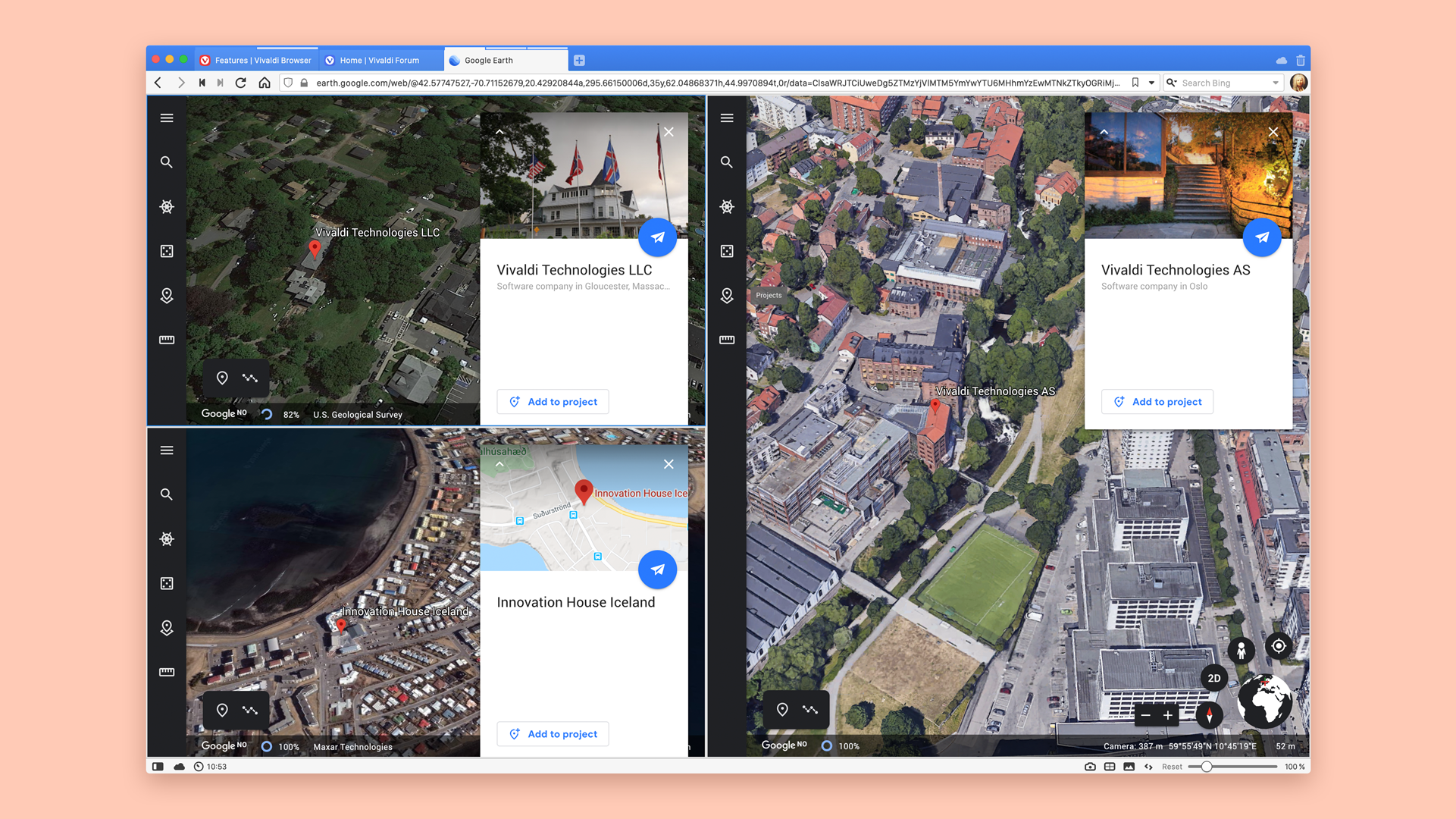The image size is (1456, 819).
Task: Collapse the Innovation House Iceland card chevron
Action: [x=499, y=464]
